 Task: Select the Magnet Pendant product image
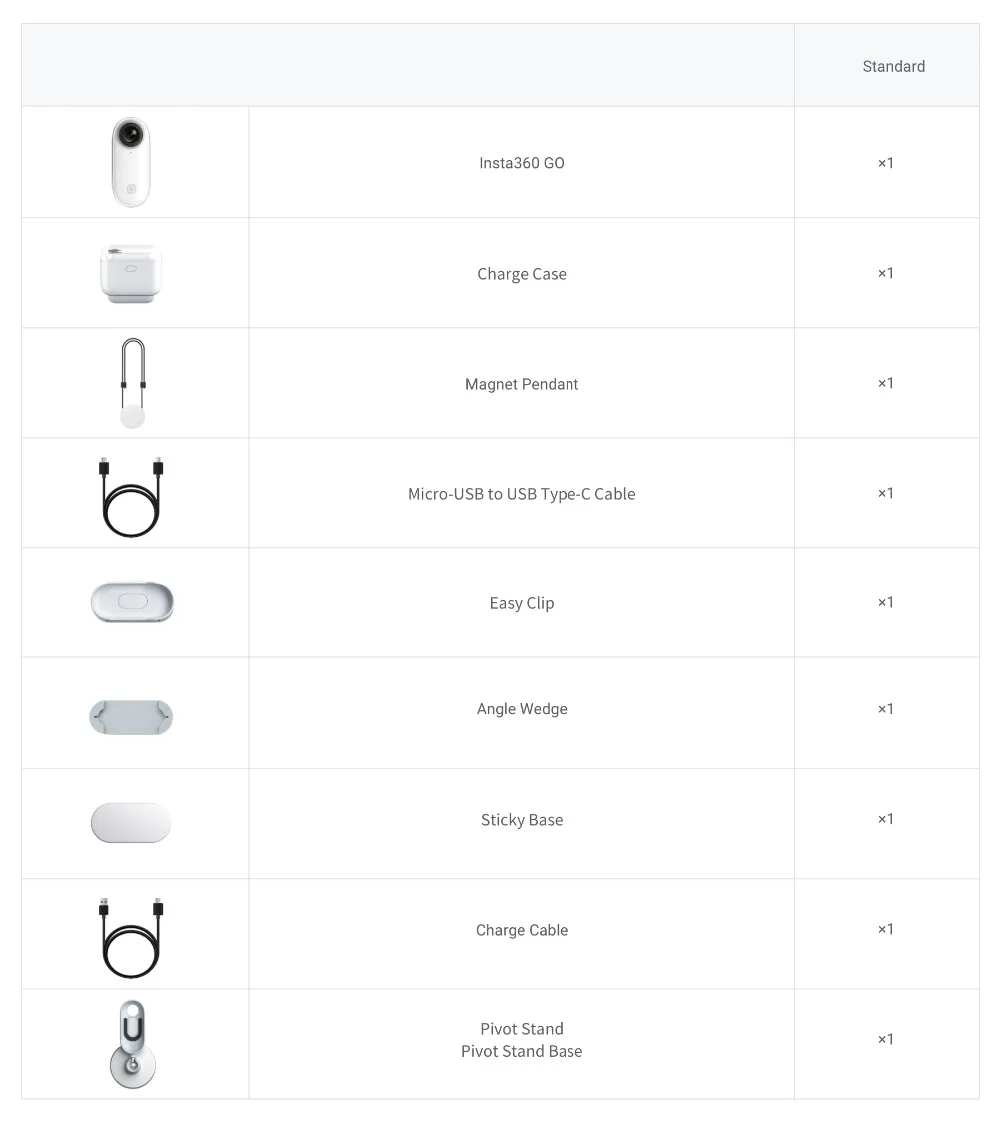(x=133, y=383)
